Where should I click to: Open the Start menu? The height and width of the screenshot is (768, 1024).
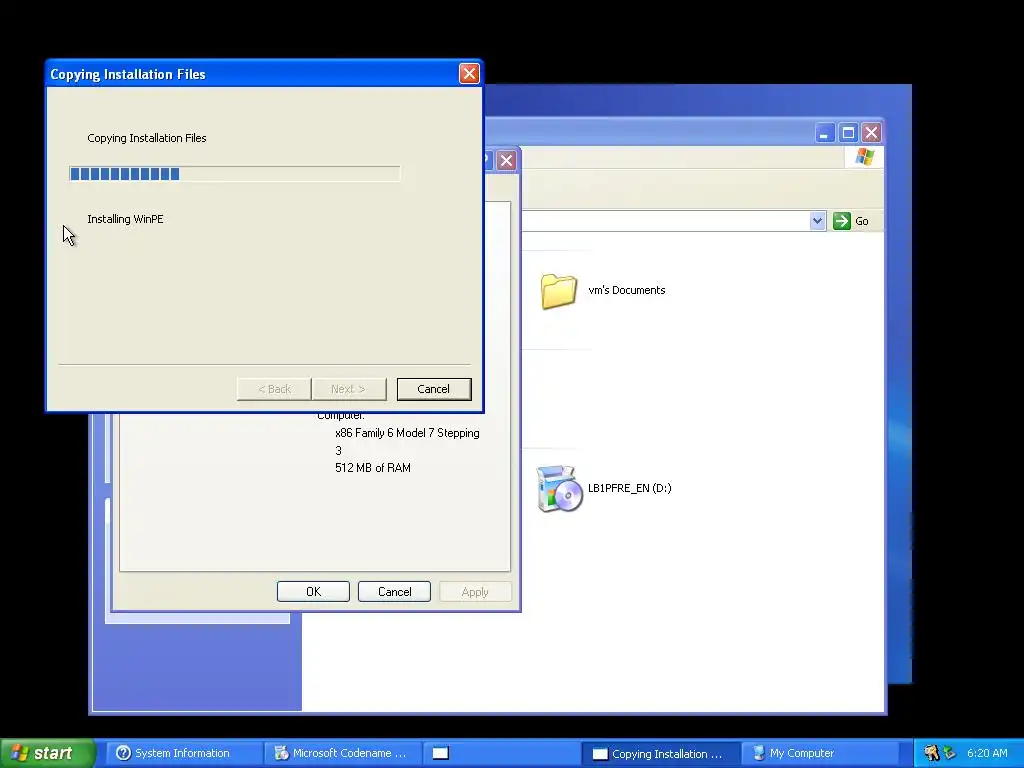47,753
